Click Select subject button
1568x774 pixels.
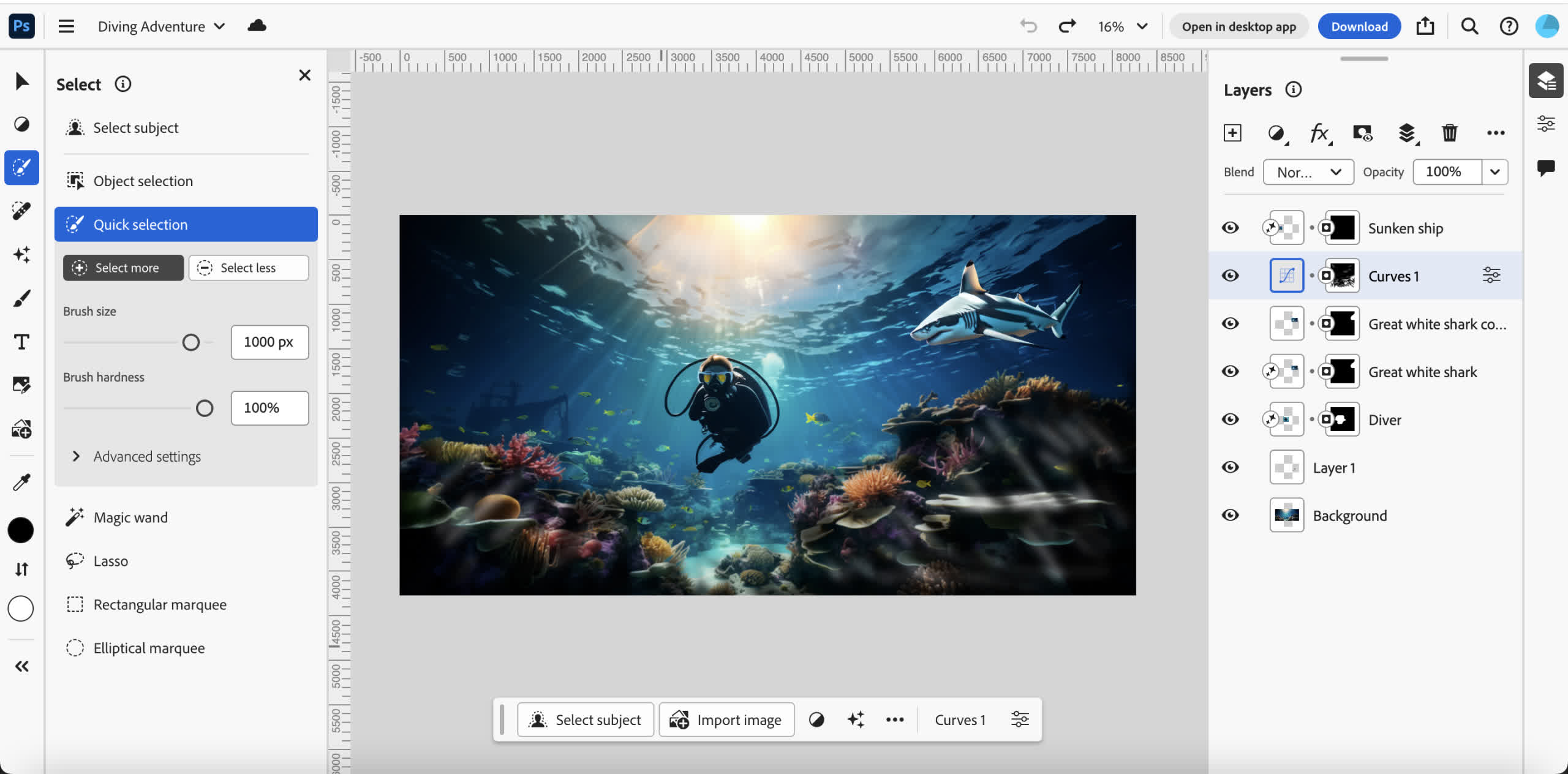pos(583,719)
